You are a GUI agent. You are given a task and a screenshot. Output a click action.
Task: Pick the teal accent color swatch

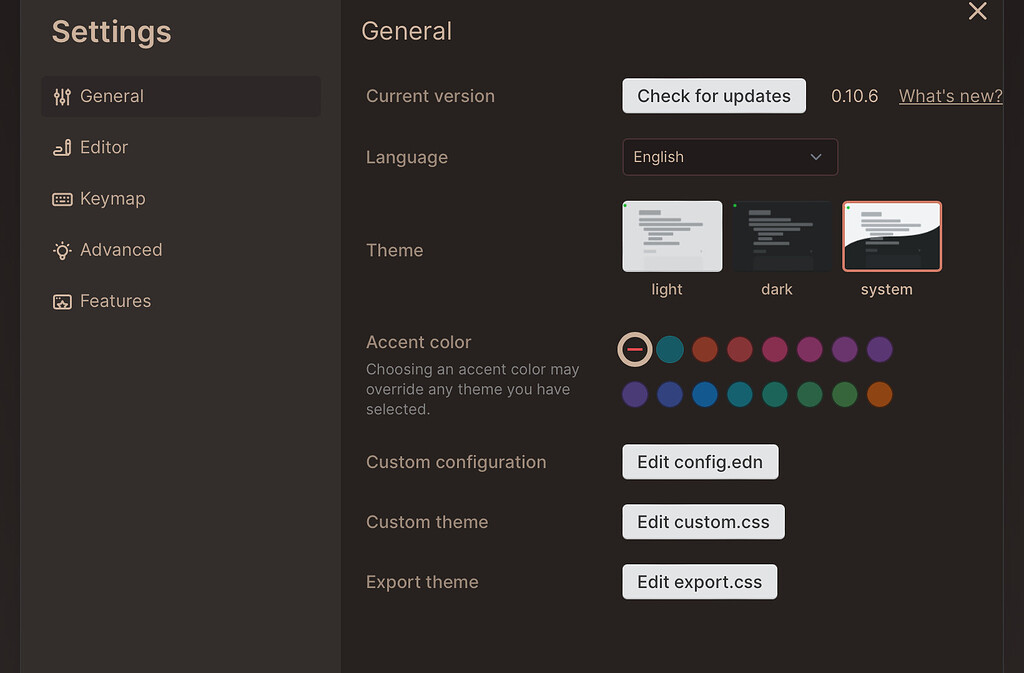click(x=670, y=349)
